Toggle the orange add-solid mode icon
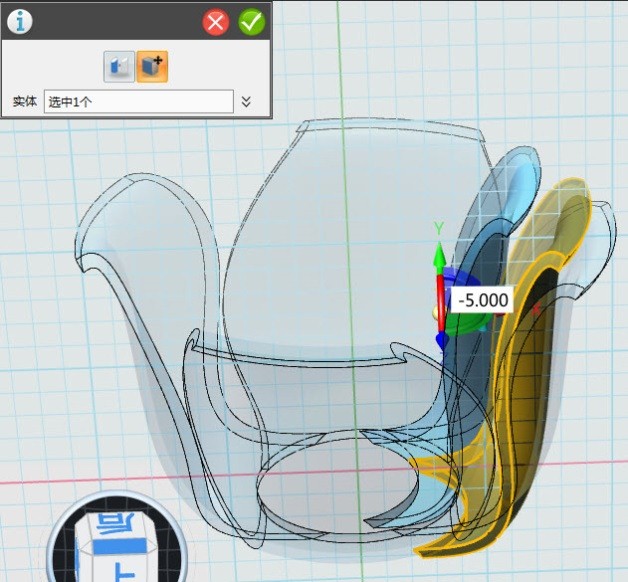 pos(152,67)
